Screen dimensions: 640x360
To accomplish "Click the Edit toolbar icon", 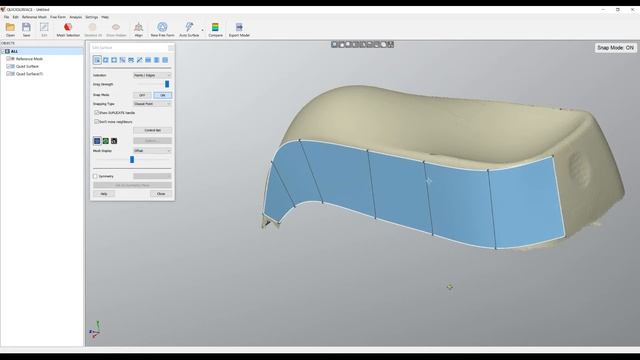I will point(44,27).
